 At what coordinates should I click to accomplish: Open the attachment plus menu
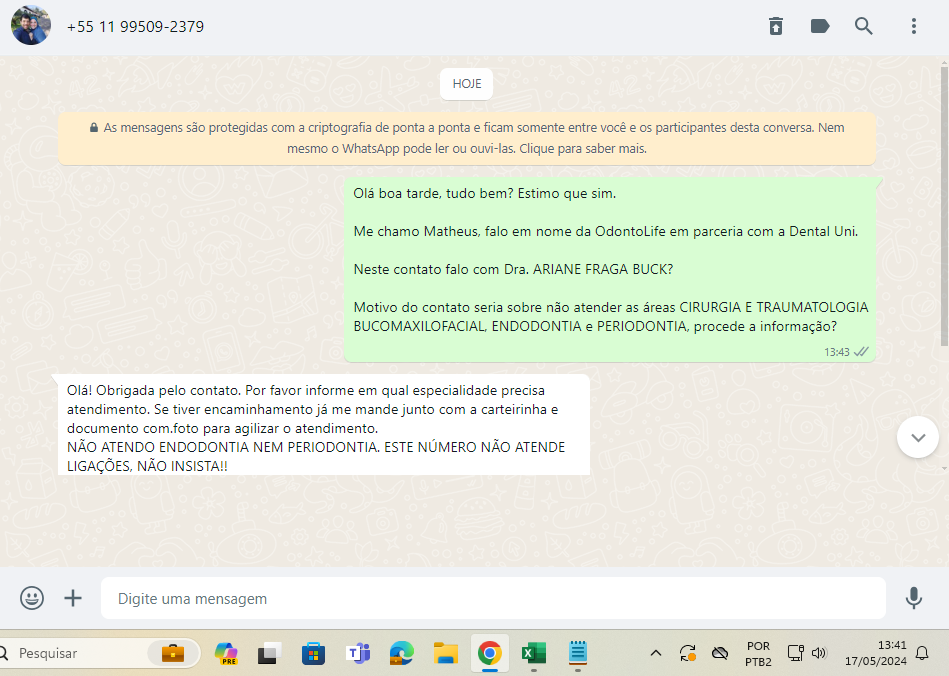pos(73,598)
